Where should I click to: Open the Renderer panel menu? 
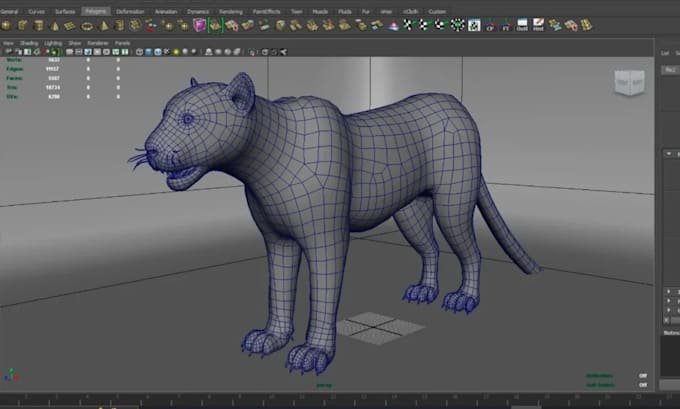tap(98, 43)
